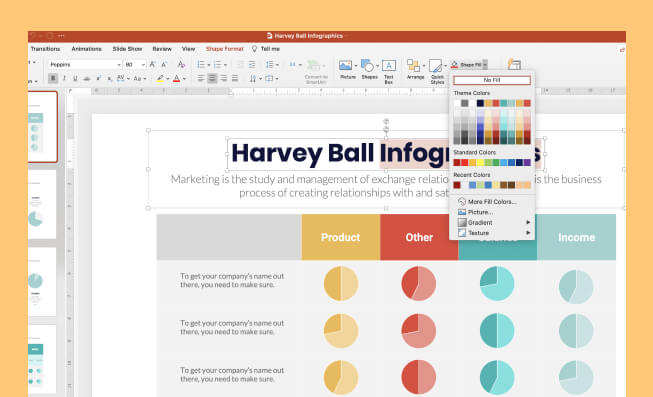This screenshot has height=397, width=653.
Task: Pick the yellow standard color swatch
Action: pos(480,162)
